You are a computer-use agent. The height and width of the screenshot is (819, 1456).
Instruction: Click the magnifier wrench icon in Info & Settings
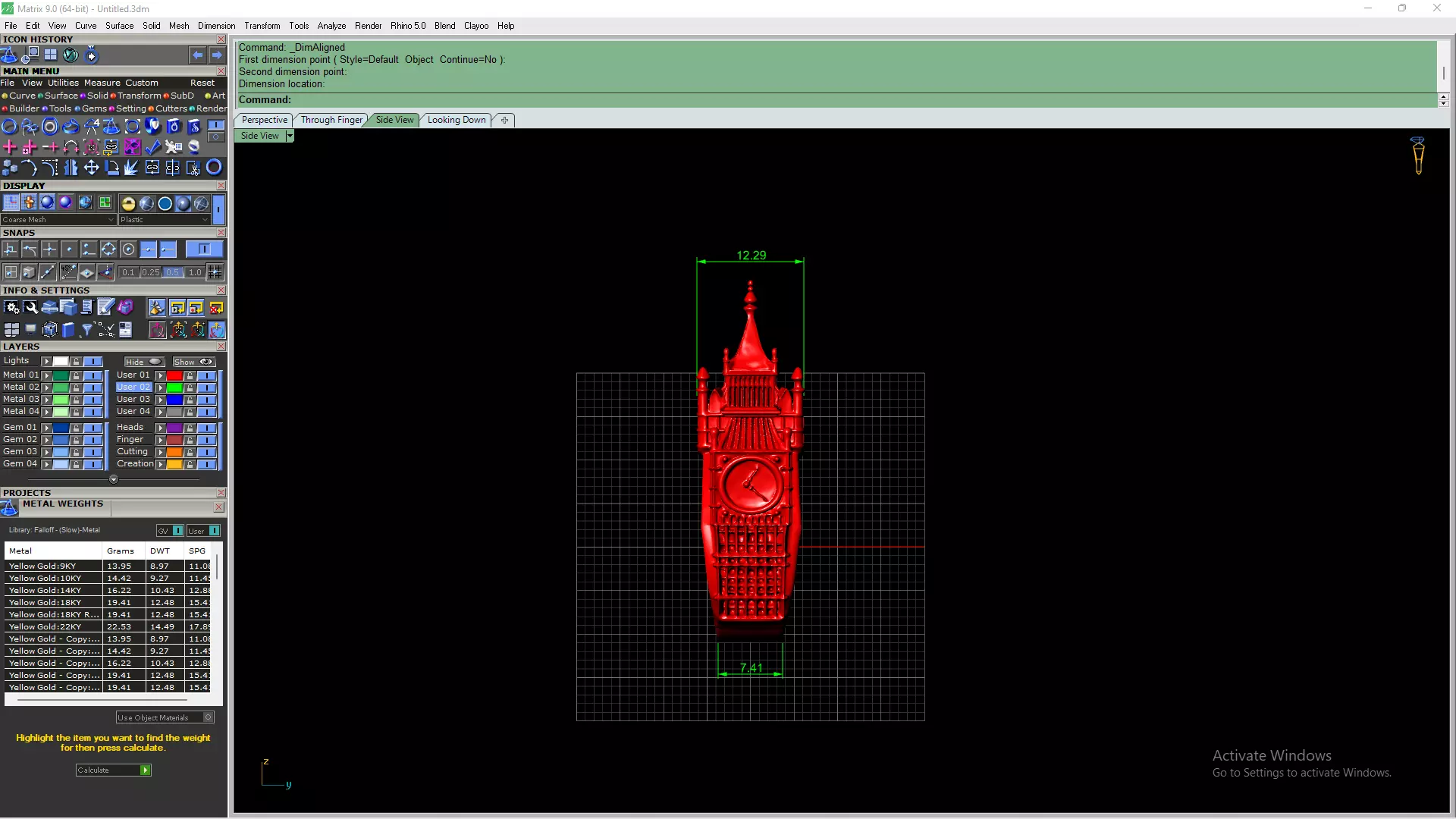30,307
